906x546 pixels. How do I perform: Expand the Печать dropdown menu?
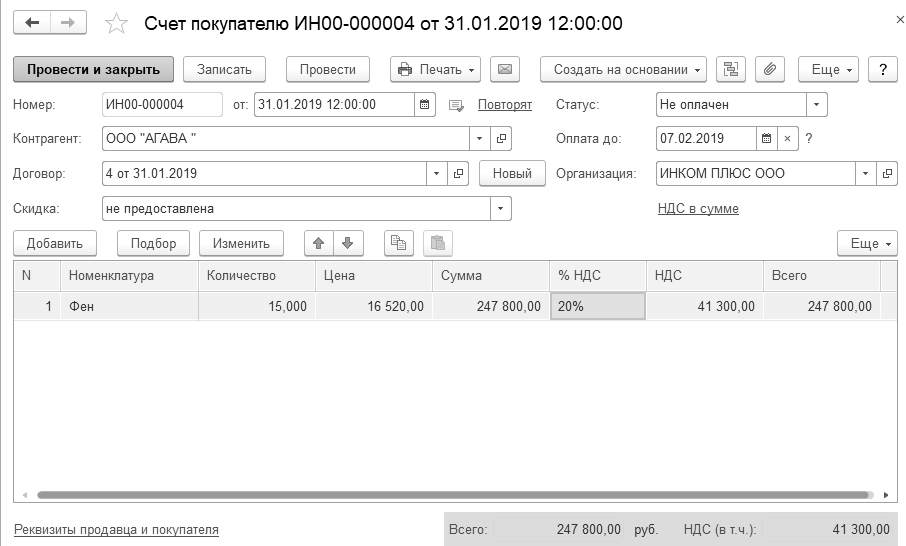click(x=436, y=69)
